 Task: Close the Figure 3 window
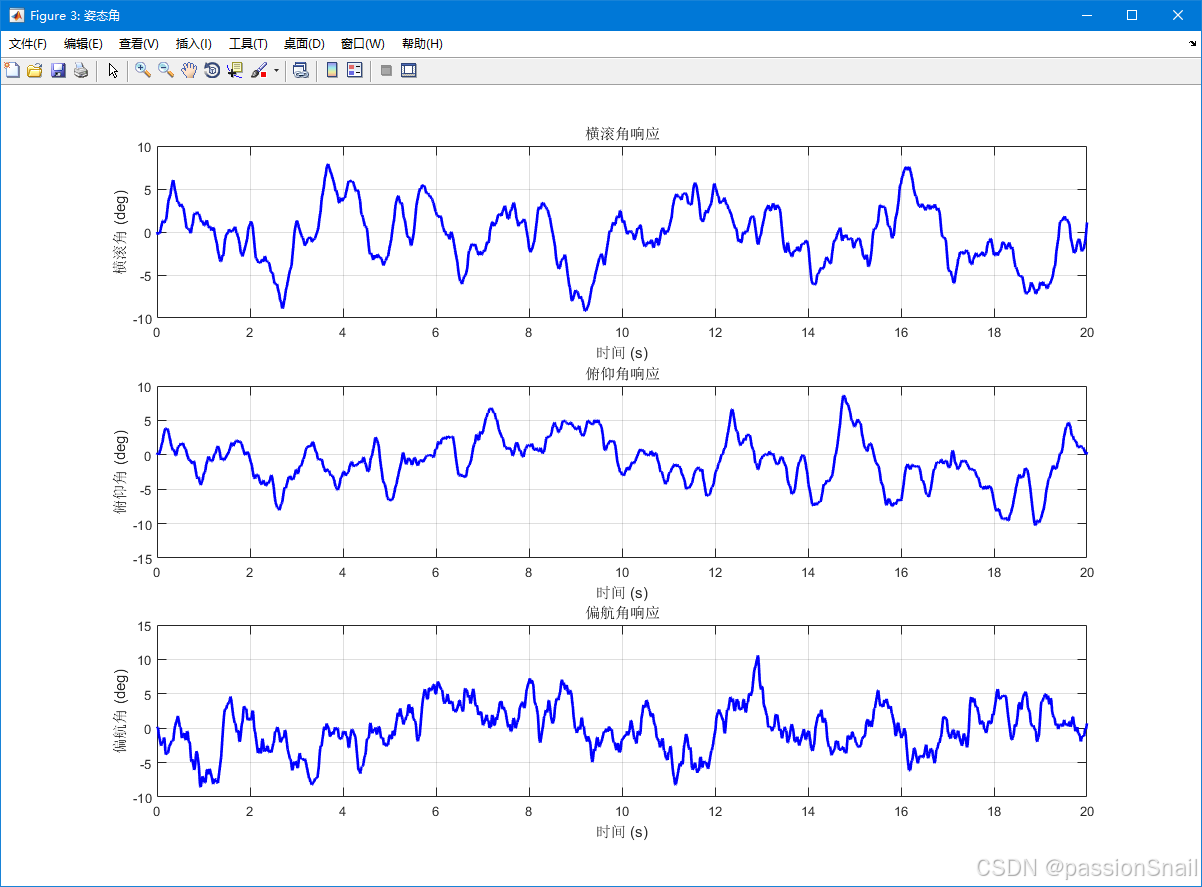coord(1178,15)
